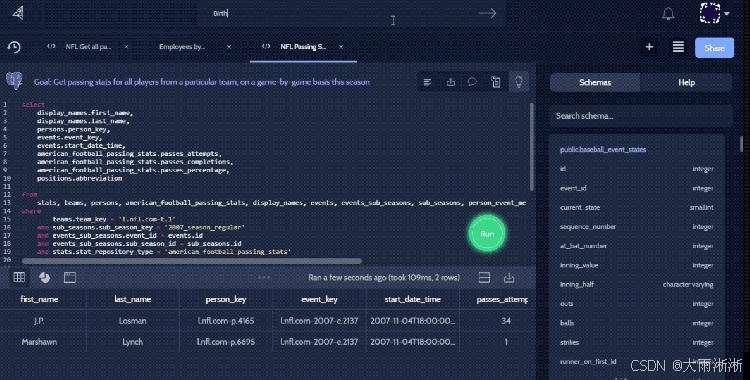Add a new query with plus icon
750x380 pixels.
point(649,47)
